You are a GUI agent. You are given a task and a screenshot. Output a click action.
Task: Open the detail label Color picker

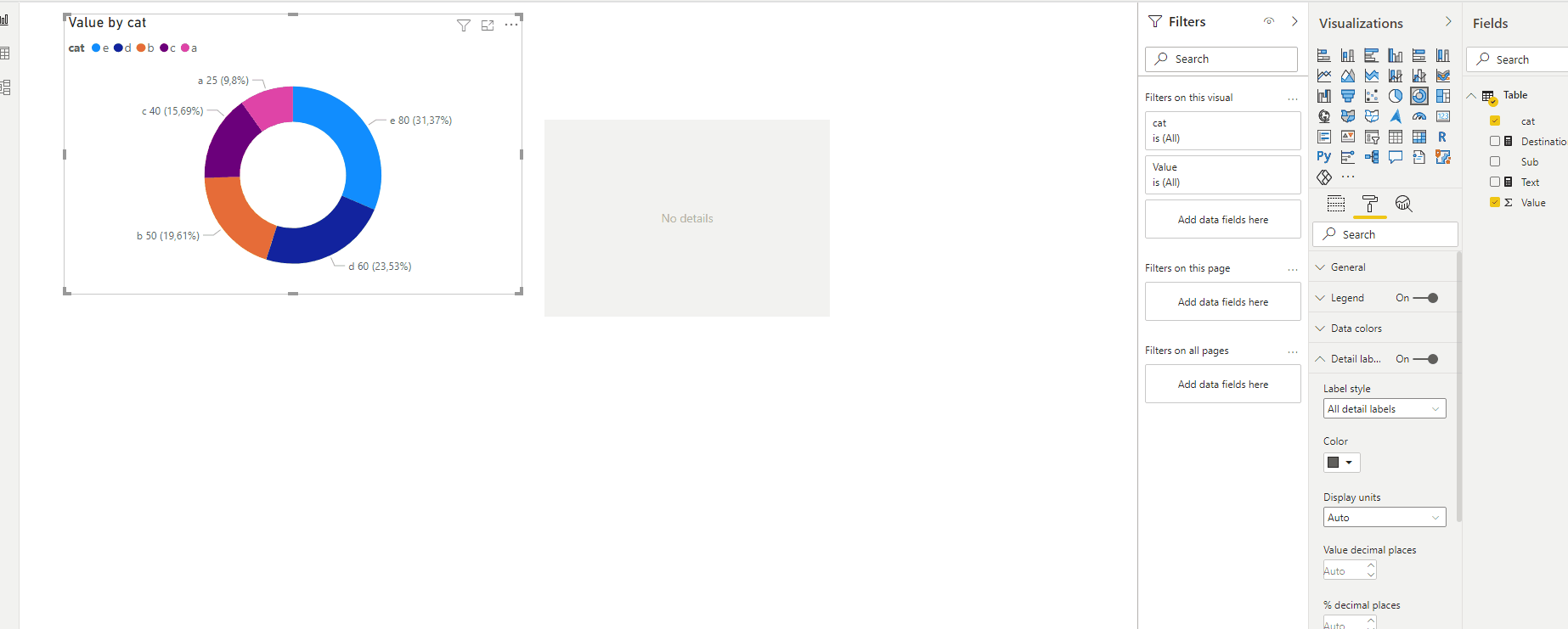point(1342,463)
